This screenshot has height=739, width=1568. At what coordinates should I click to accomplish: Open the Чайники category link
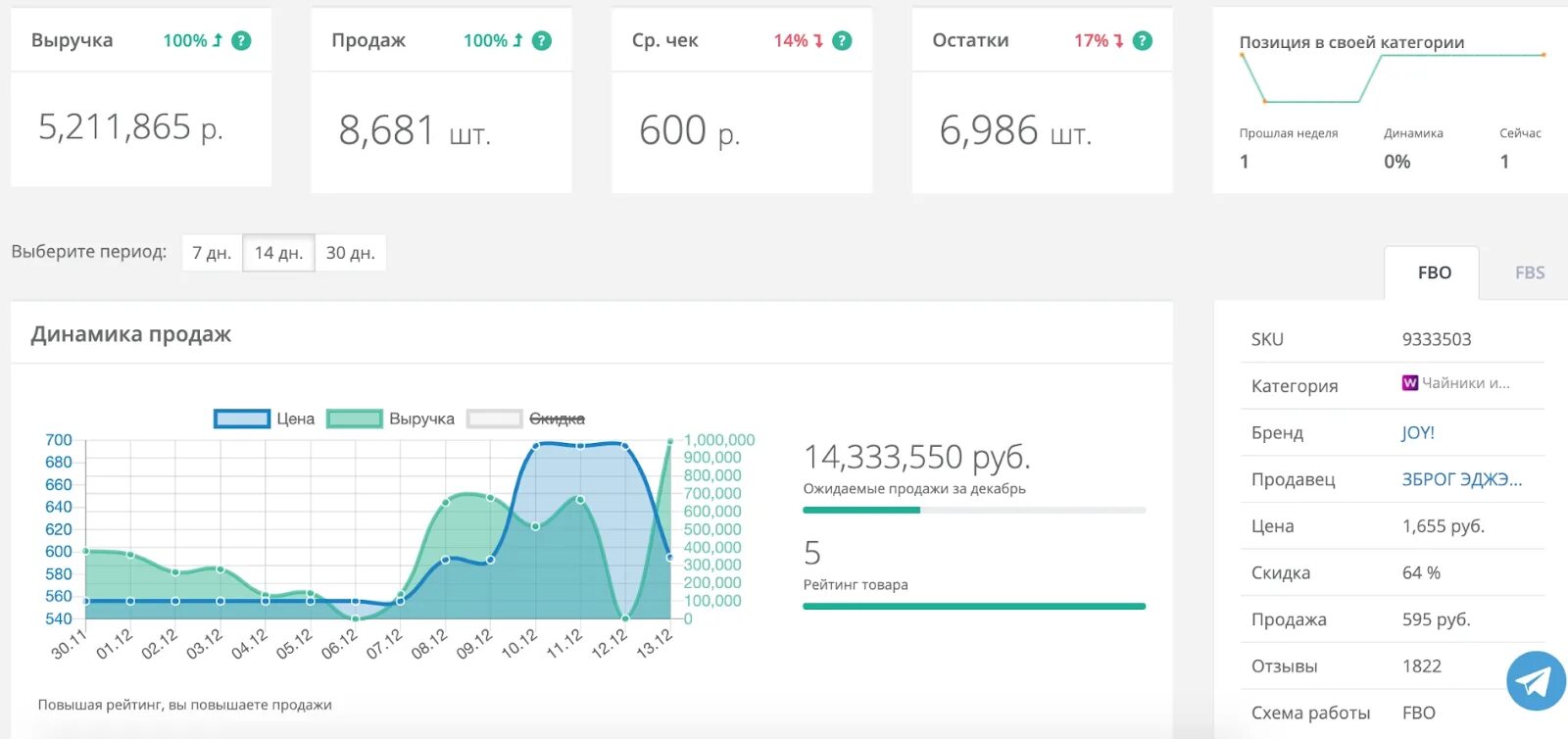1465,383
